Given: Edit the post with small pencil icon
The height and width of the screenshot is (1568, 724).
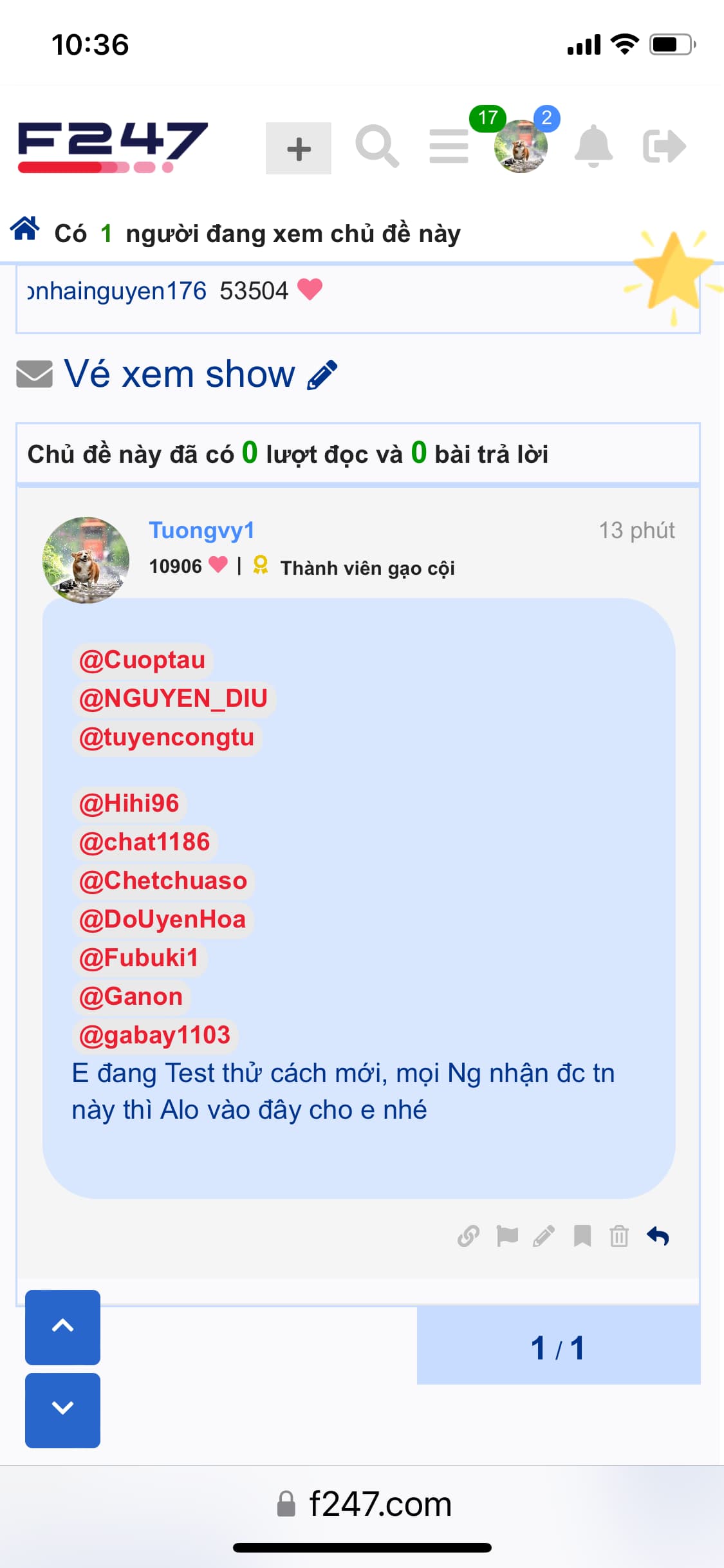Looking at the screenshot, I should coord(544,1237).
